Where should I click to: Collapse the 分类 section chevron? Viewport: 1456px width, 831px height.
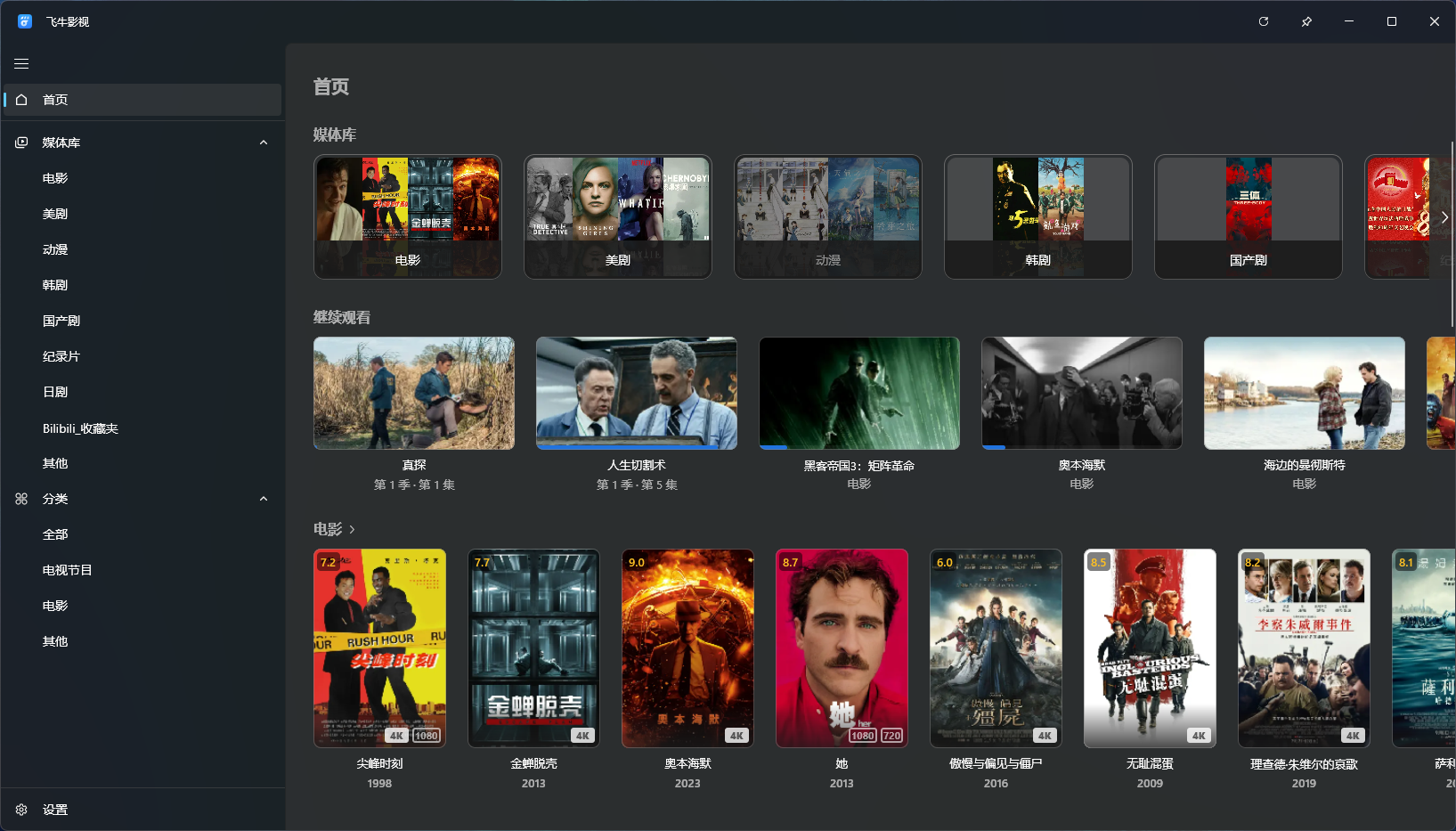coord(264,499)
